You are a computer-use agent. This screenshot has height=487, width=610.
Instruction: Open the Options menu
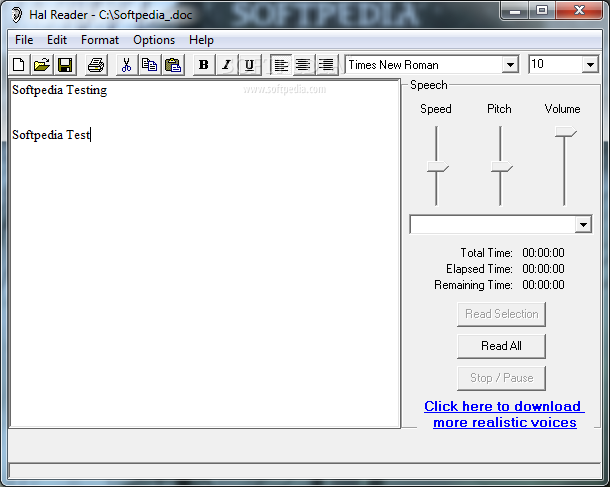point(154,40)
